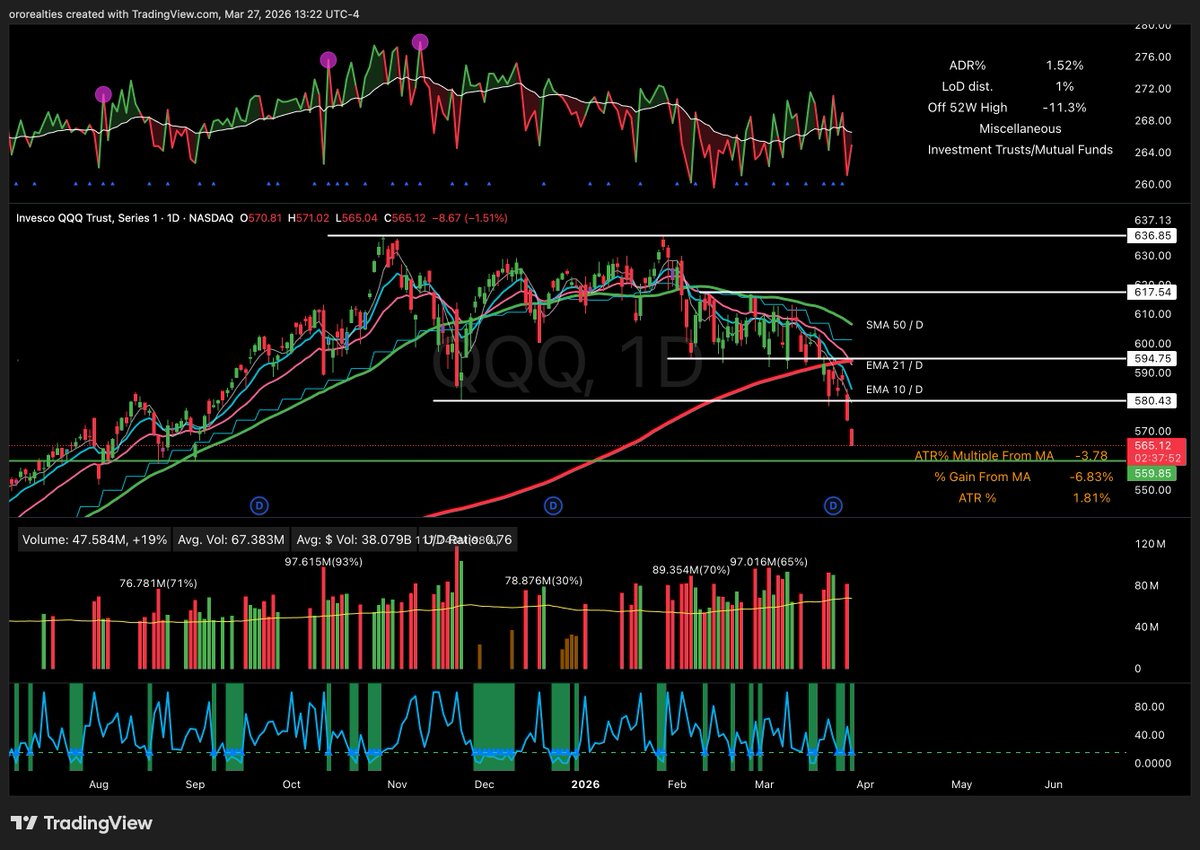This screenshot has height=850, width=1200.
Task: Click the Miscellaneous sector text
Action: tap(1021, 128)
